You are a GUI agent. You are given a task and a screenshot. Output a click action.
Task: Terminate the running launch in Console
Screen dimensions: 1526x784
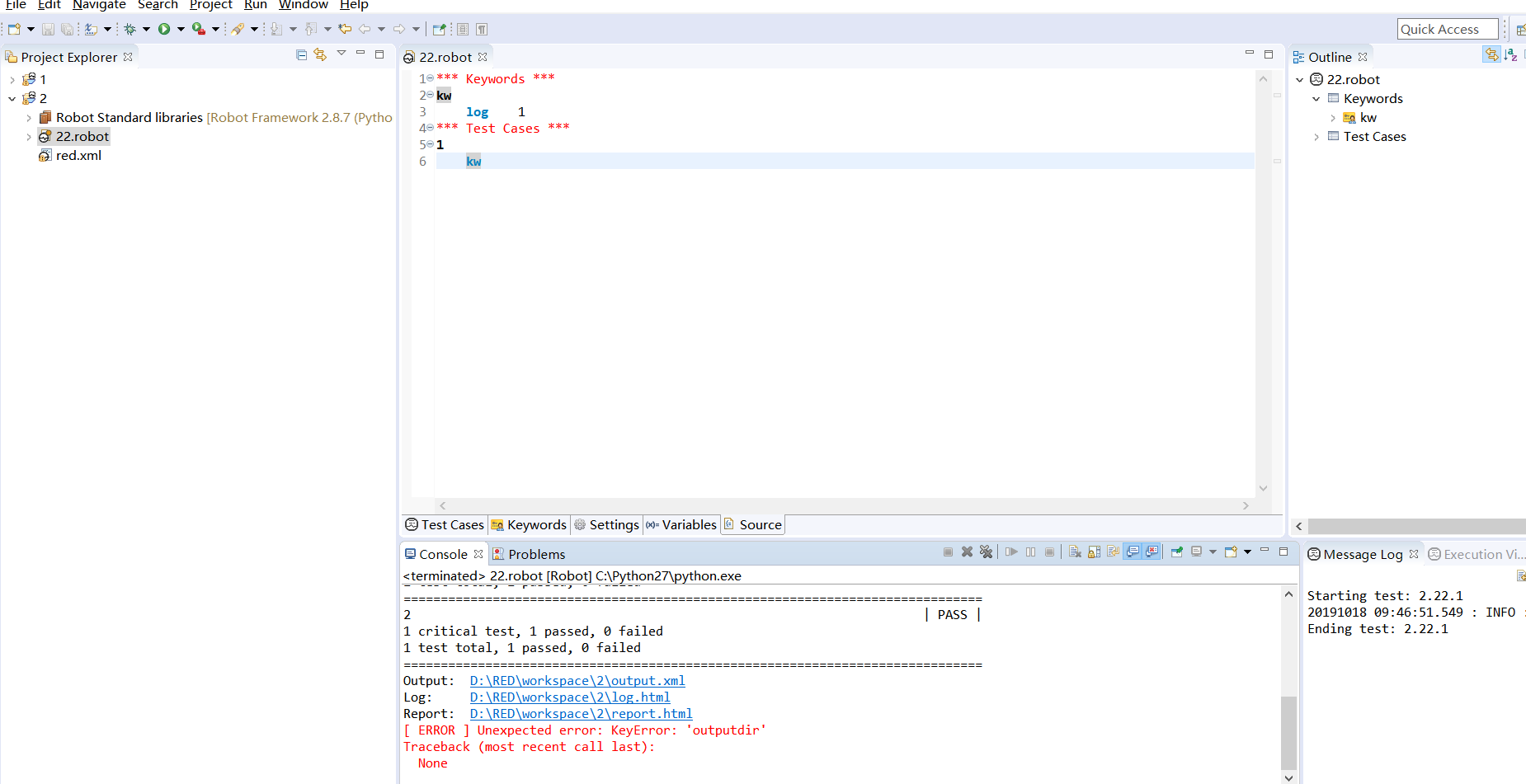click(947, 552)
